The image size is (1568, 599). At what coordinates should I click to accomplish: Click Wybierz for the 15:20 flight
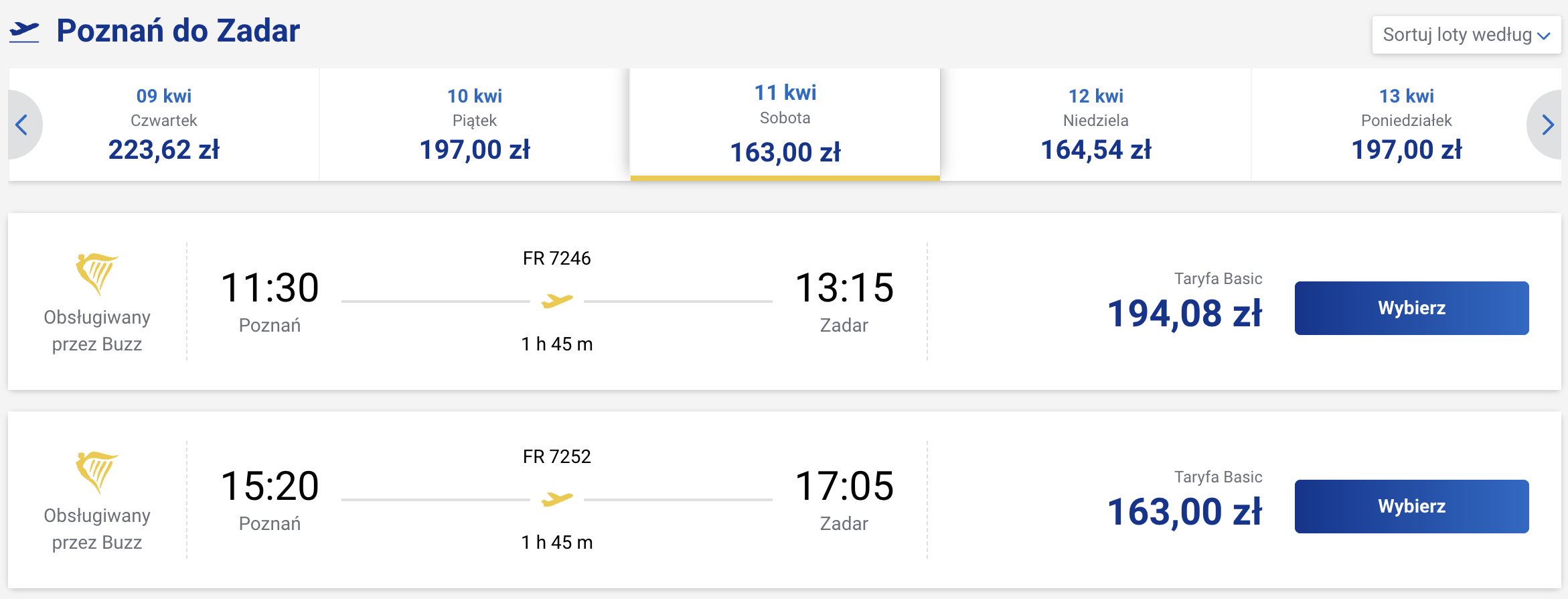[1412, 507]
